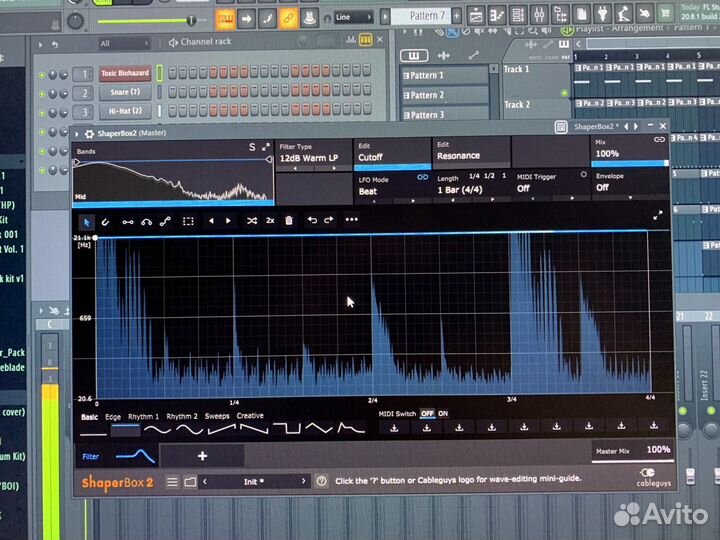Viewport: 720px width, 540px height.
Task: Adjust the Master Mix 100% slider
Action: click(633, 452)
